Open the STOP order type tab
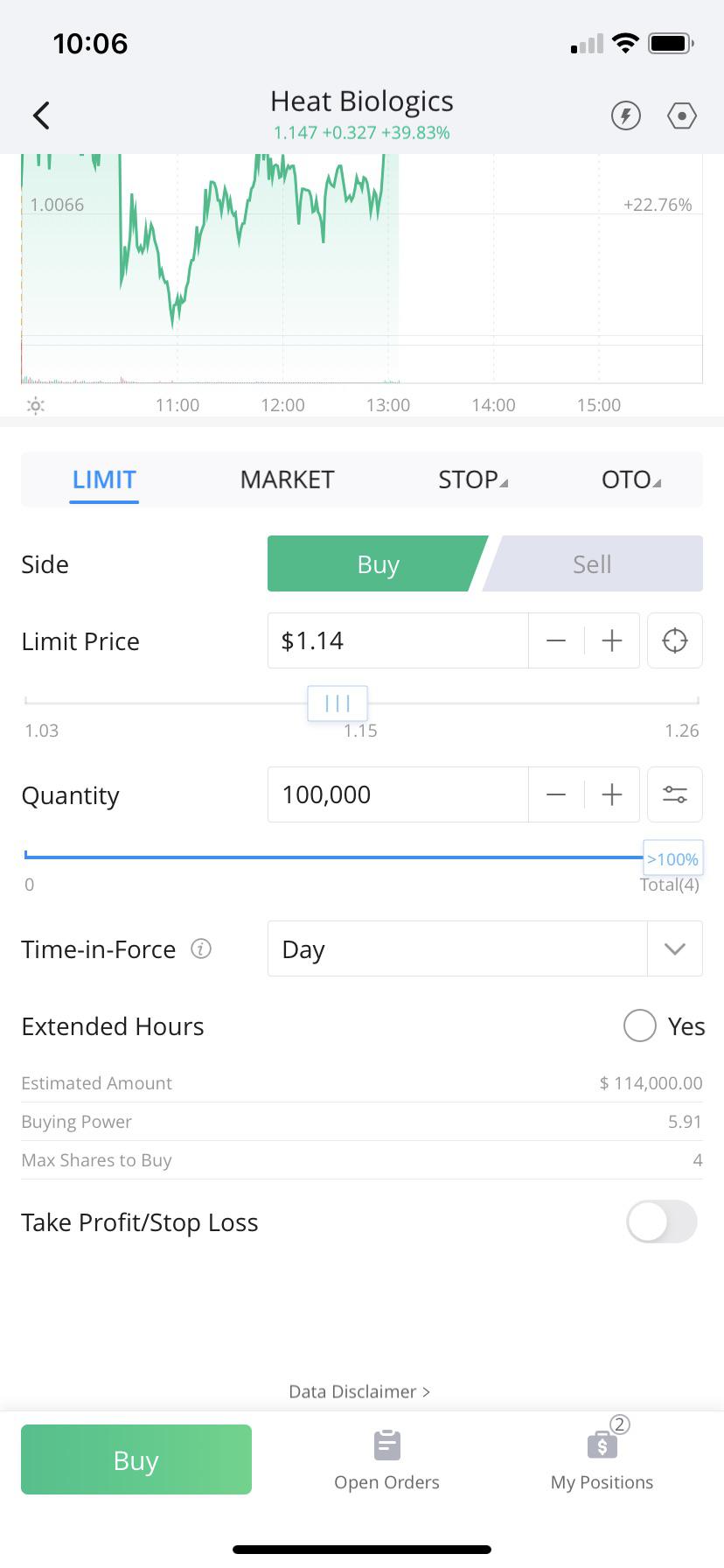This screenshot has width=724, height=1568. coord(472,479)
